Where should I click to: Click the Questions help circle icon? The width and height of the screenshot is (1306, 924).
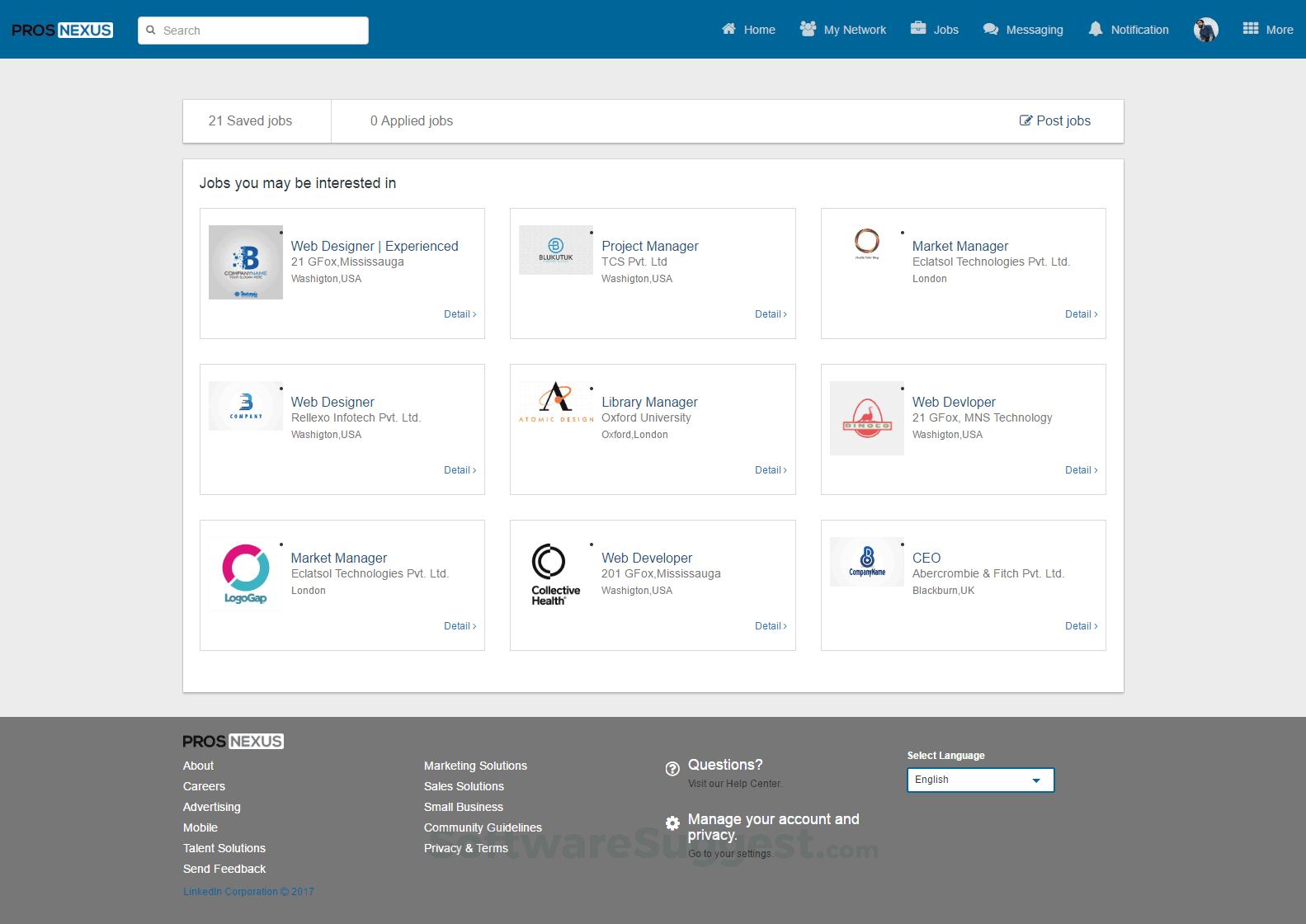point(672,769)
